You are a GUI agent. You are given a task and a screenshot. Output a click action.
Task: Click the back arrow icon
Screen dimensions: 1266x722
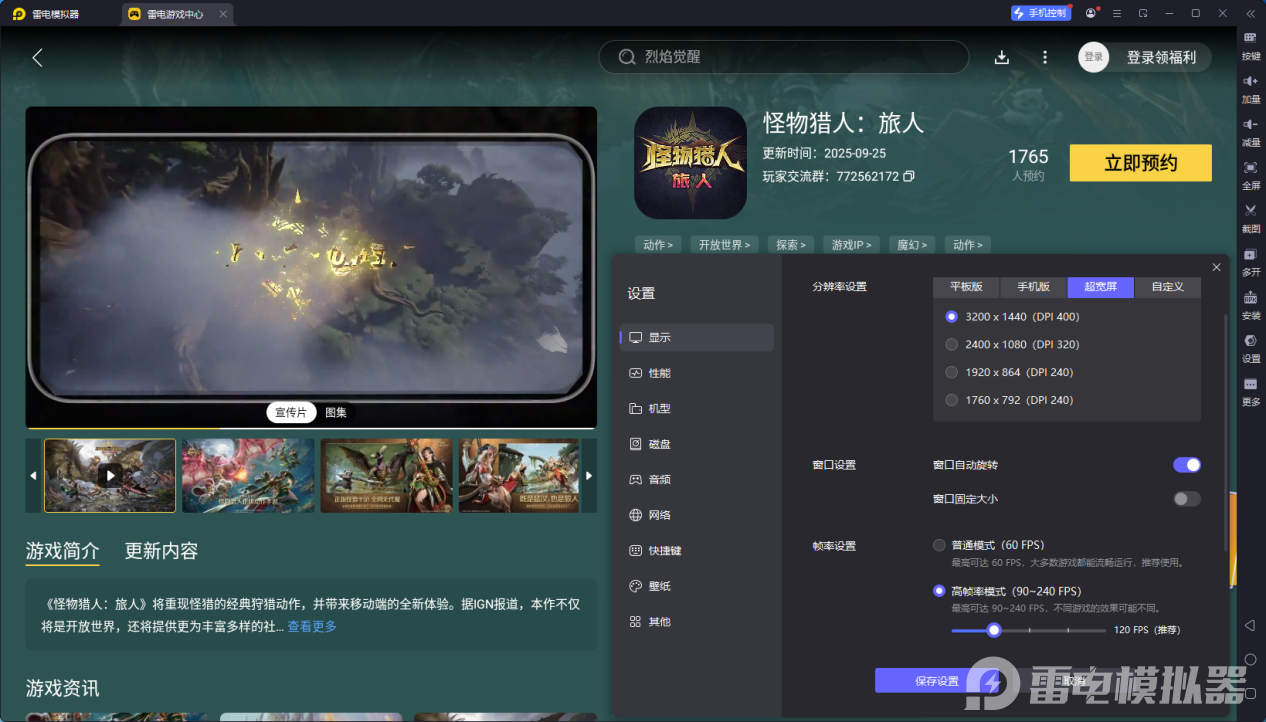pyautogui.click(x=38, y=58)
